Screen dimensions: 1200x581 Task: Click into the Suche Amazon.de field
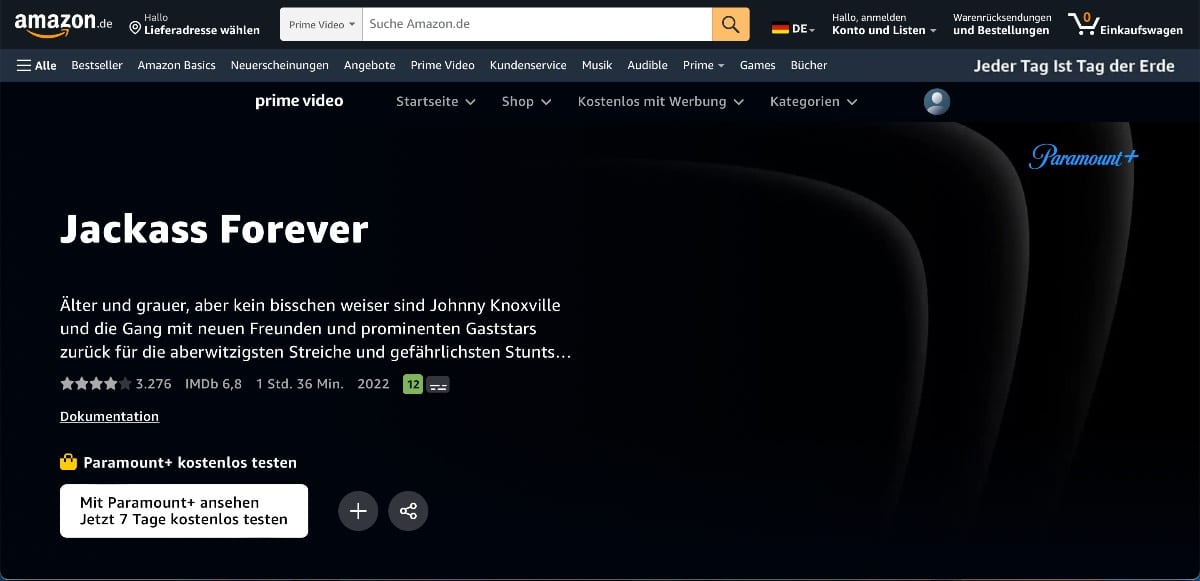click(x=537, y=24)
